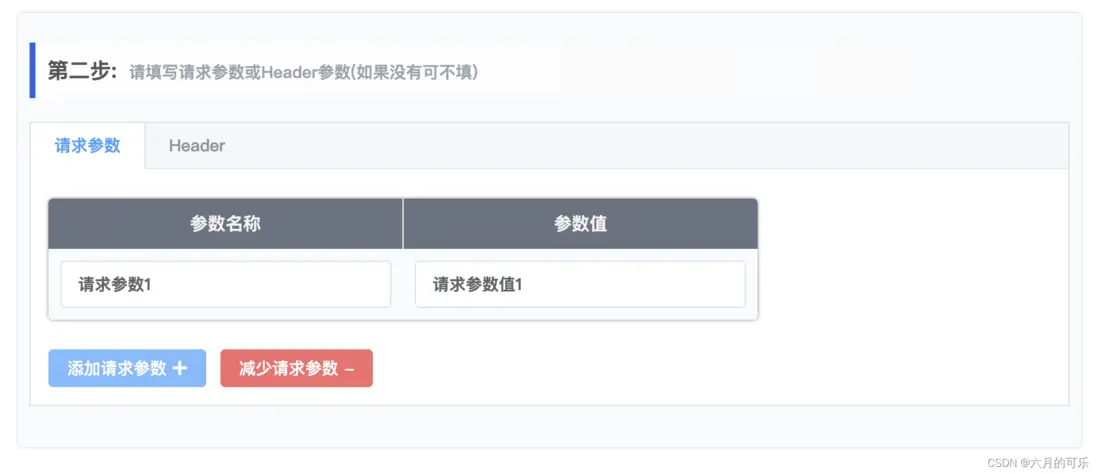
Task: Click the CSDN watermark text
Action: 1001,463
